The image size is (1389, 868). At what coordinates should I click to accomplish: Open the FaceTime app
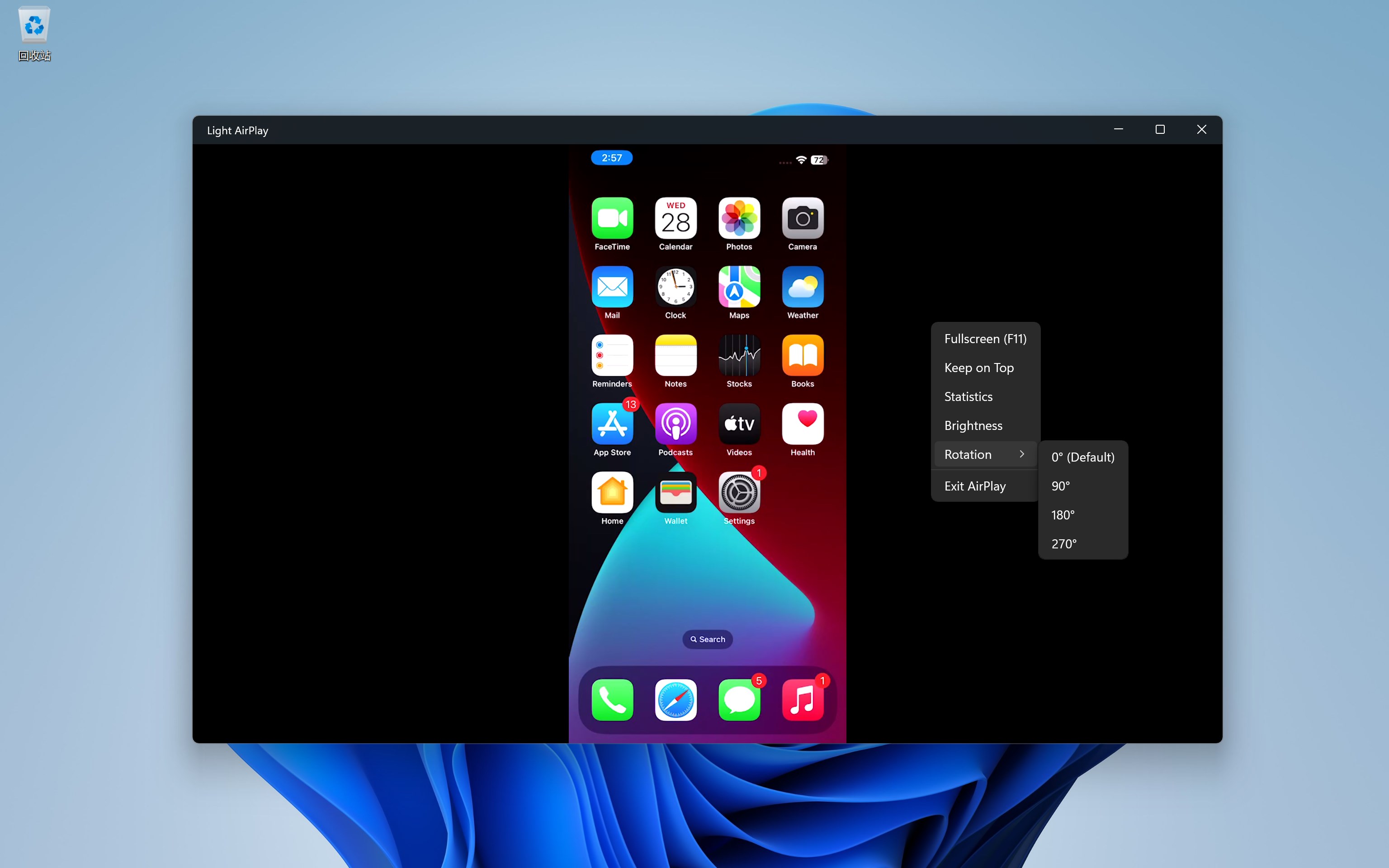click(x=612, y=218)
